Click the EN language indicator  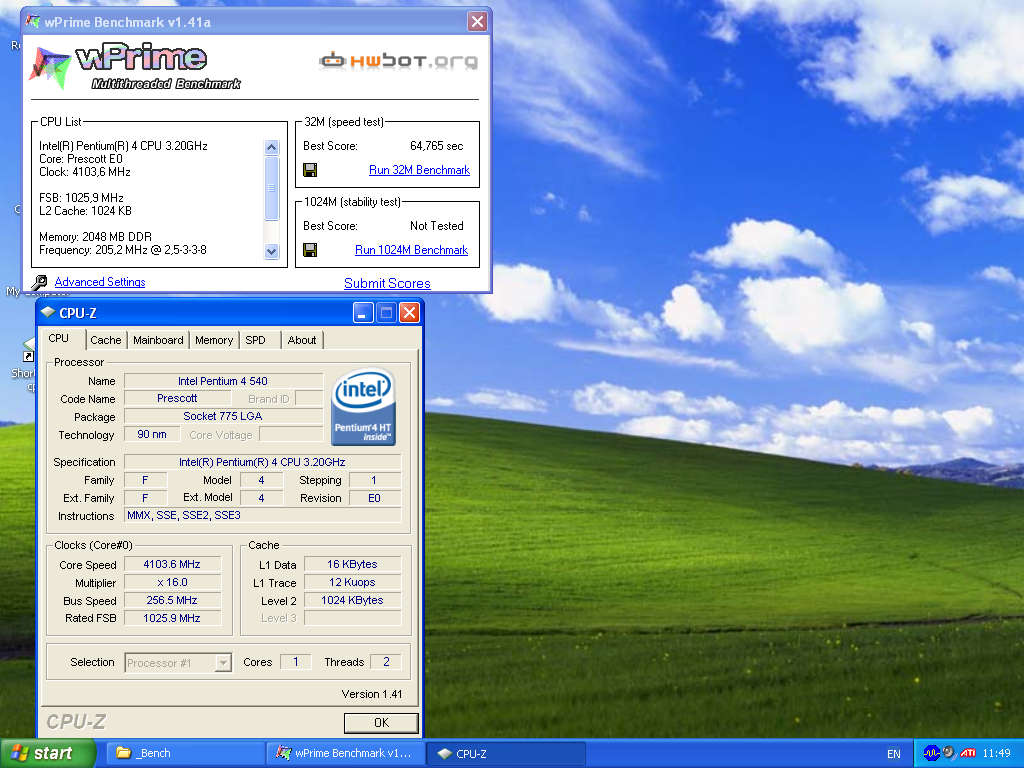click(x=893, y=754)
